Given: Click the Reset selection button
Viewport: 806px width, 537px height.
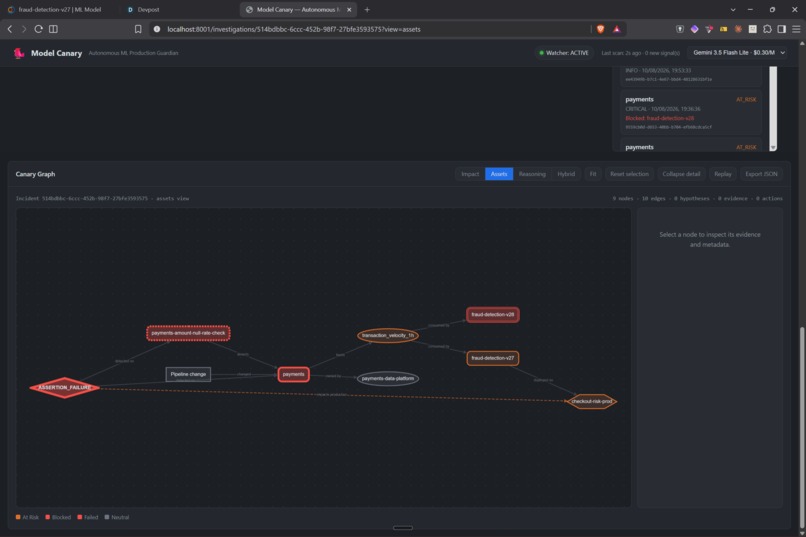Looking at the screenshot, I should pos(629,174).
